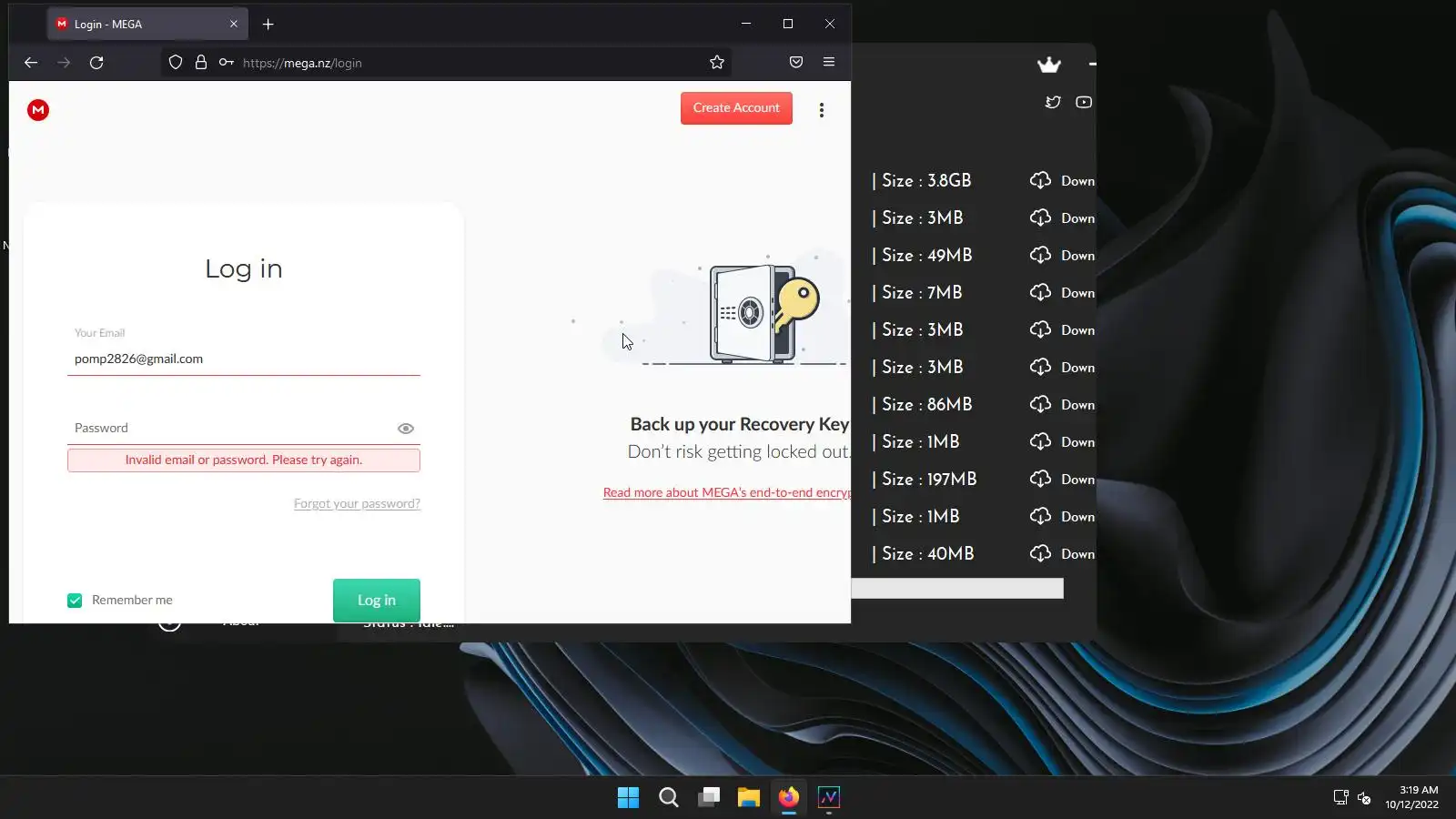
Task: Click the crown icon in dark window
Action: click(x=1049, y=65)
